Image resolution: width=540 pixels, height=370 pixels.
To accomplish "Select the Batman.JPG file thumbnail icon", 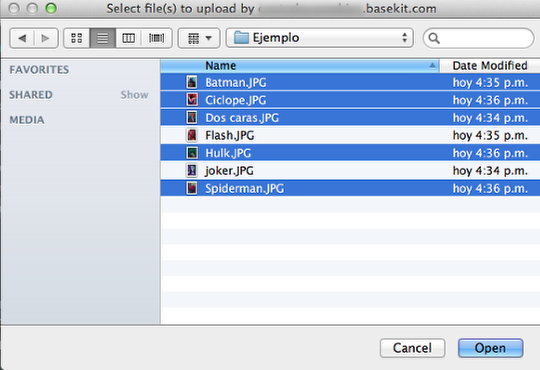I will click(192, 82).
